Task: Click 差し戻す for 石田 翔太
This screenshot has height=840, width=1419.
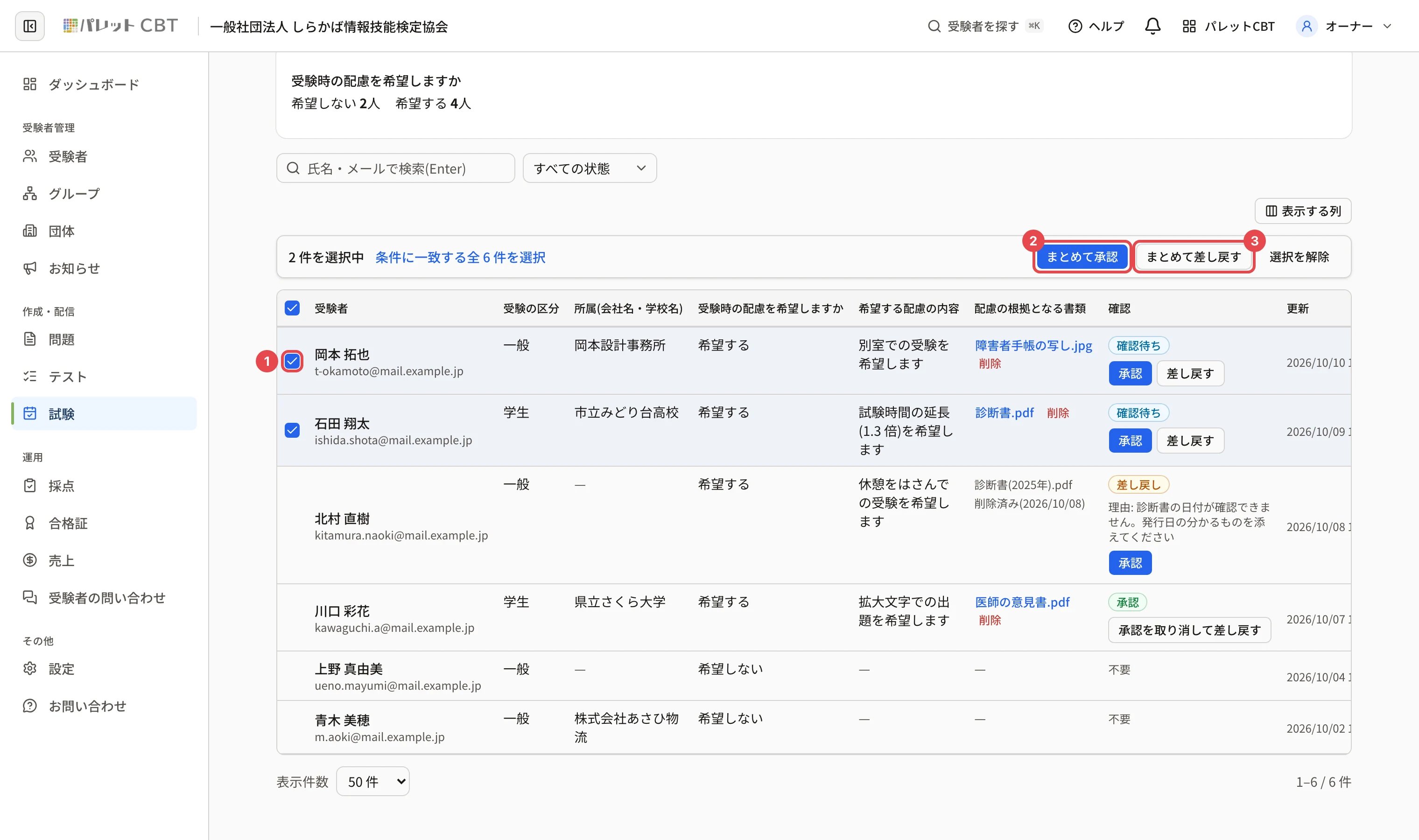Action: tap(1190, 441)
